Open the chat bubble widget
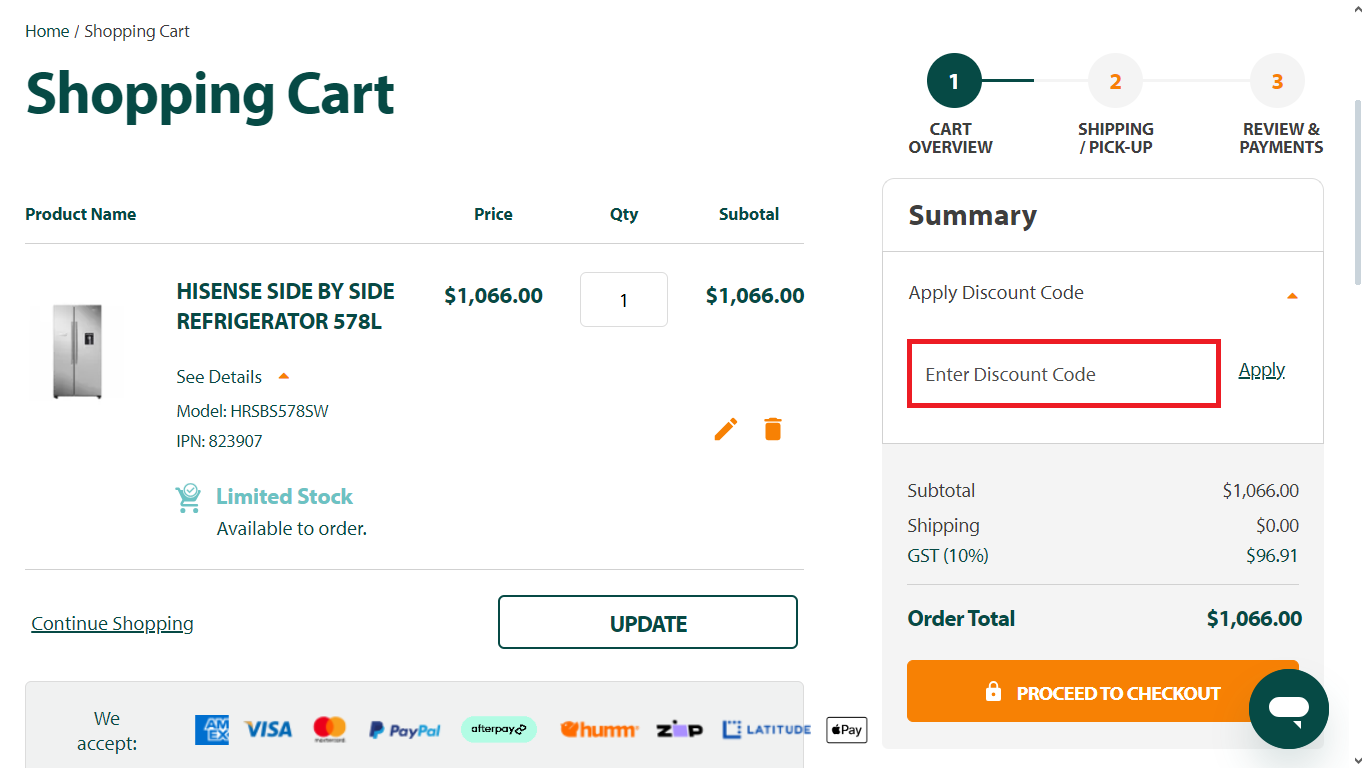Image resolution: width=1366 pixels, height=768 pixels. pos(1289,709)
